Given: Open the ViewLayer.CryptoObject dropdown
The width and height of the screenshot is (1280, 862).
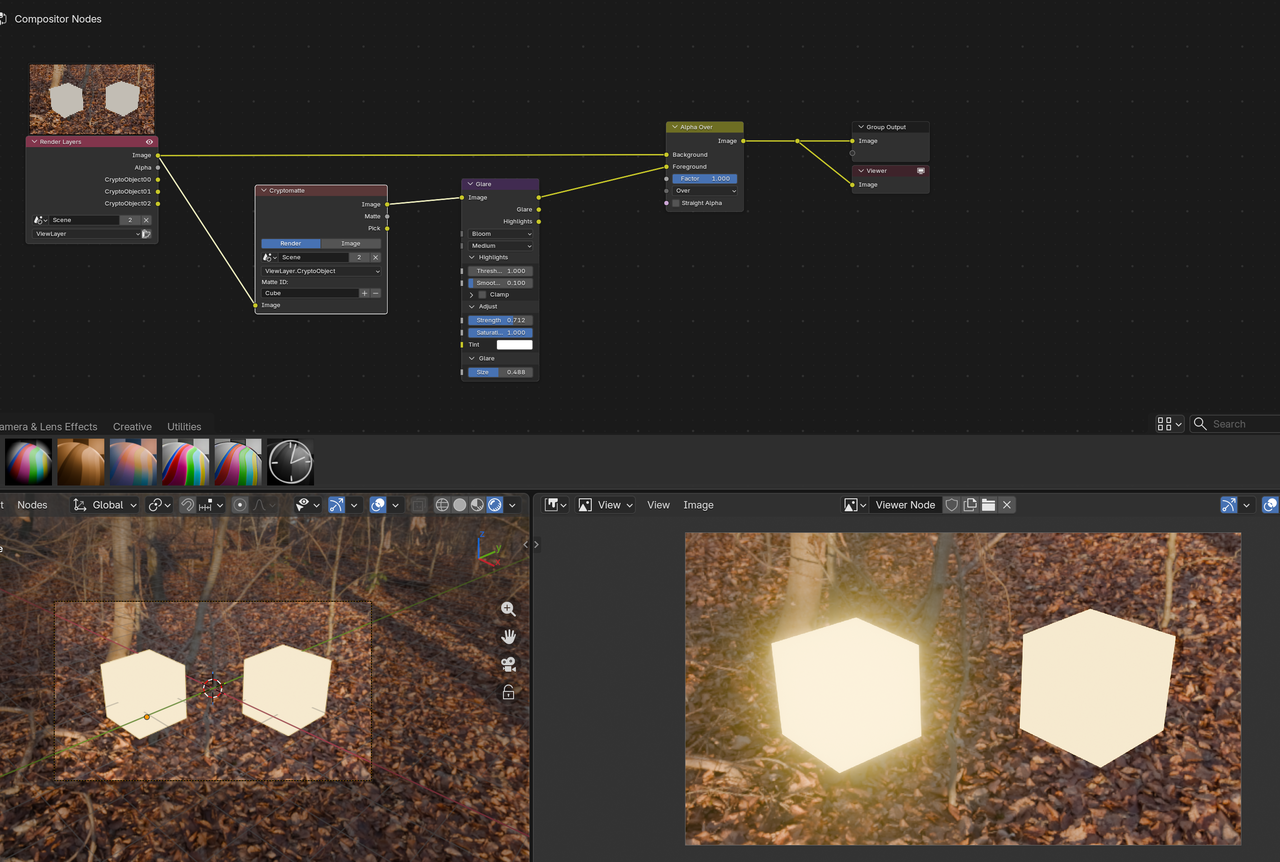Looking at the screenshot, I should pyautogui.click(x=321, y=271).
